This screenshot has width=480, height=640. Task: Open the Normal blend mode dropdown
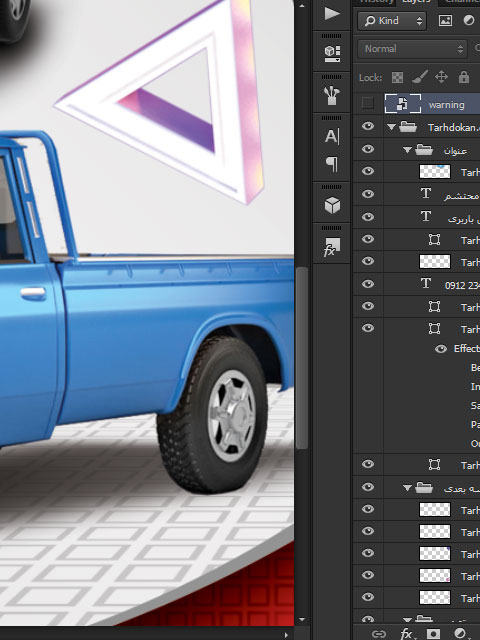coord(412,49)
